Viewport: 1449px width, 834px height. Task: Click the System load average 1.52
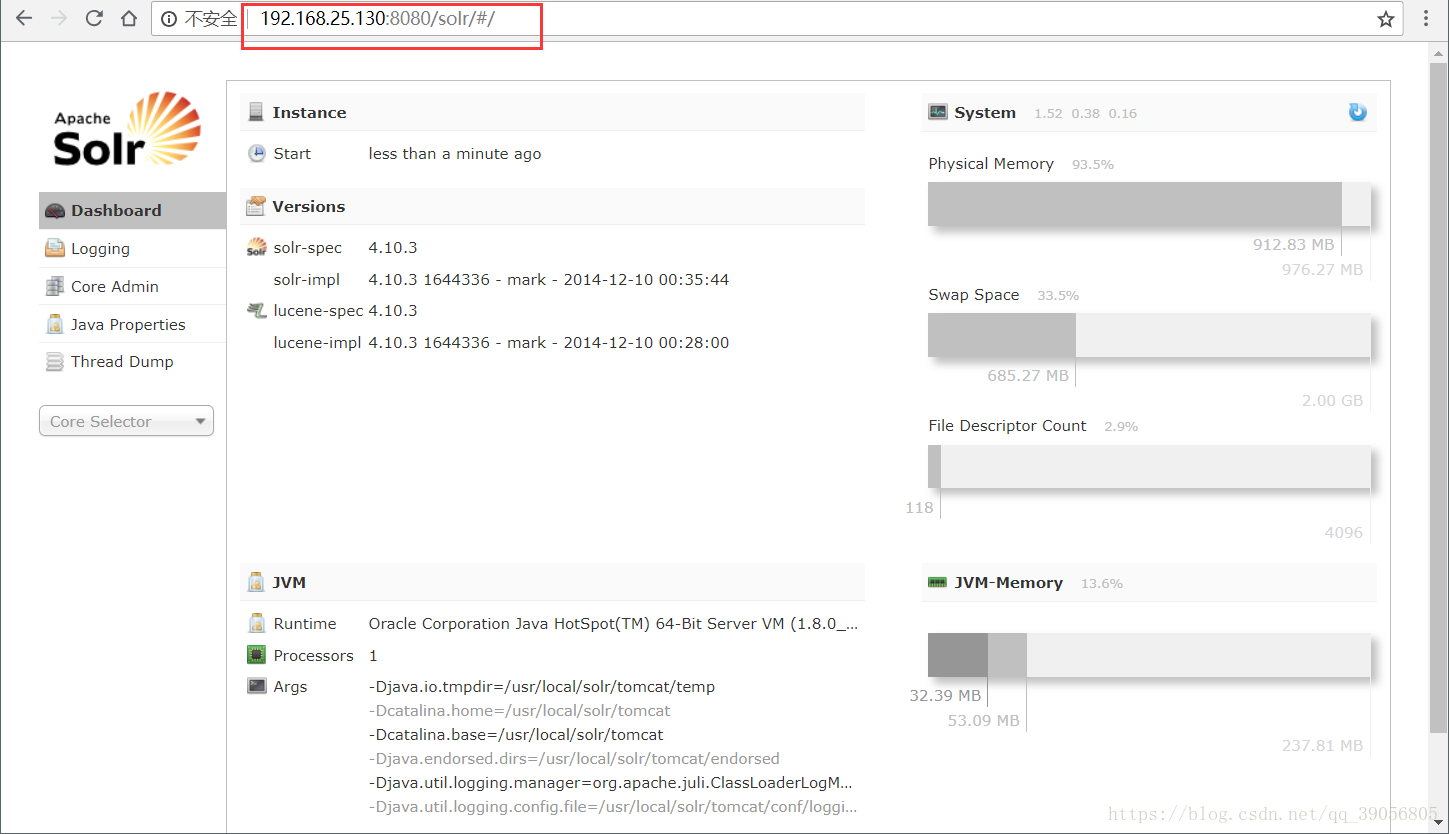1048,113
